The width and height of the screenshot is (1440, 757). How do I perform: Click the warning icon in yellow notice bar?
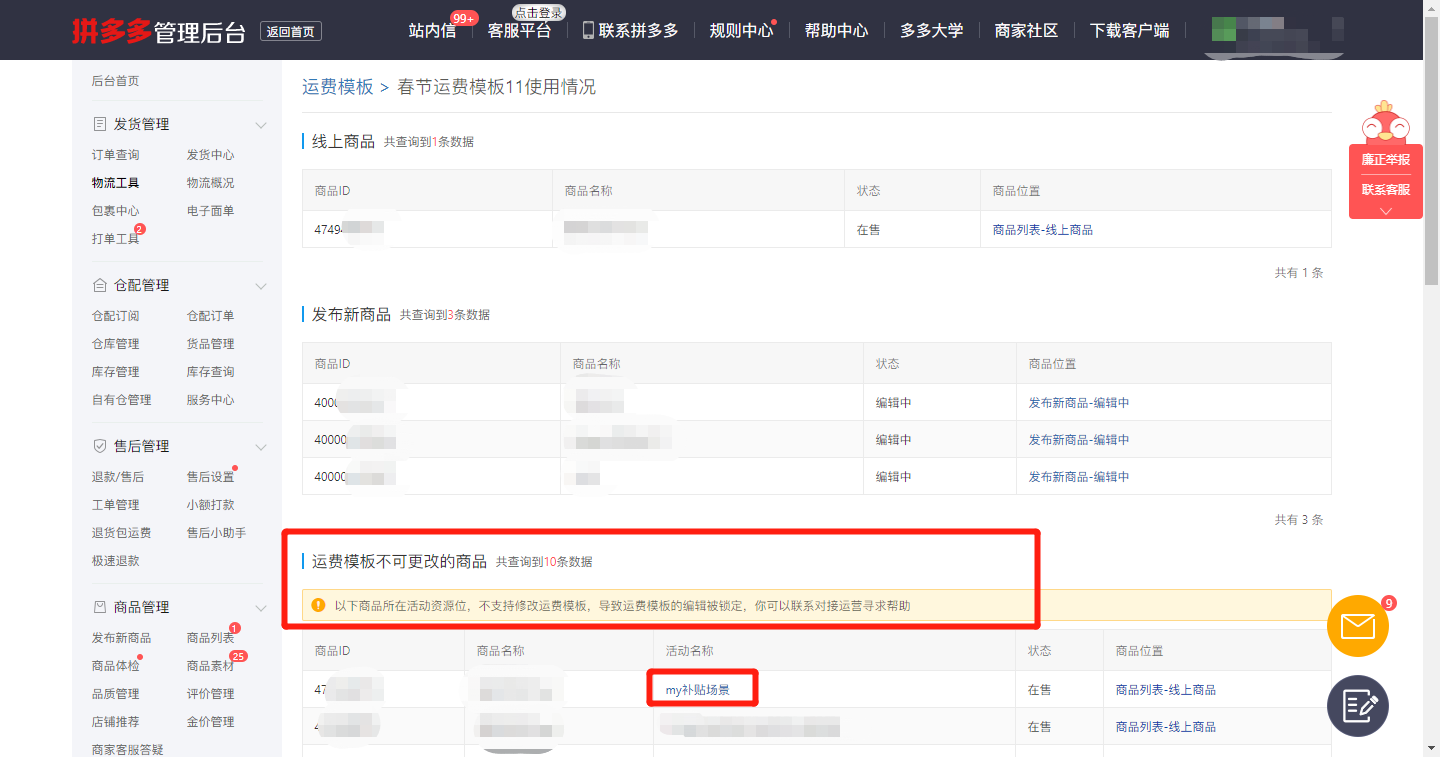(318, 605)
